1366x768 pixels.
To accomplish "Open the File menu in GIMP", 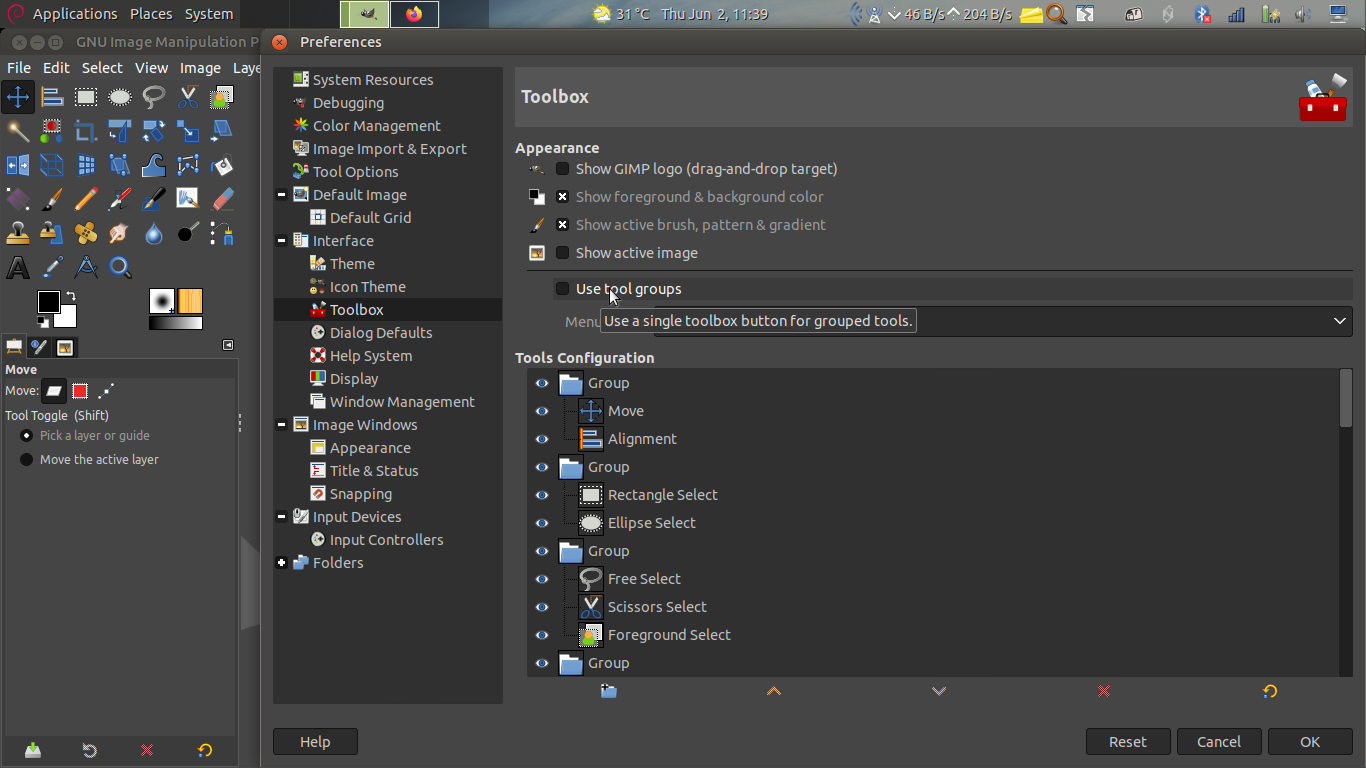I will coord(19,68).
